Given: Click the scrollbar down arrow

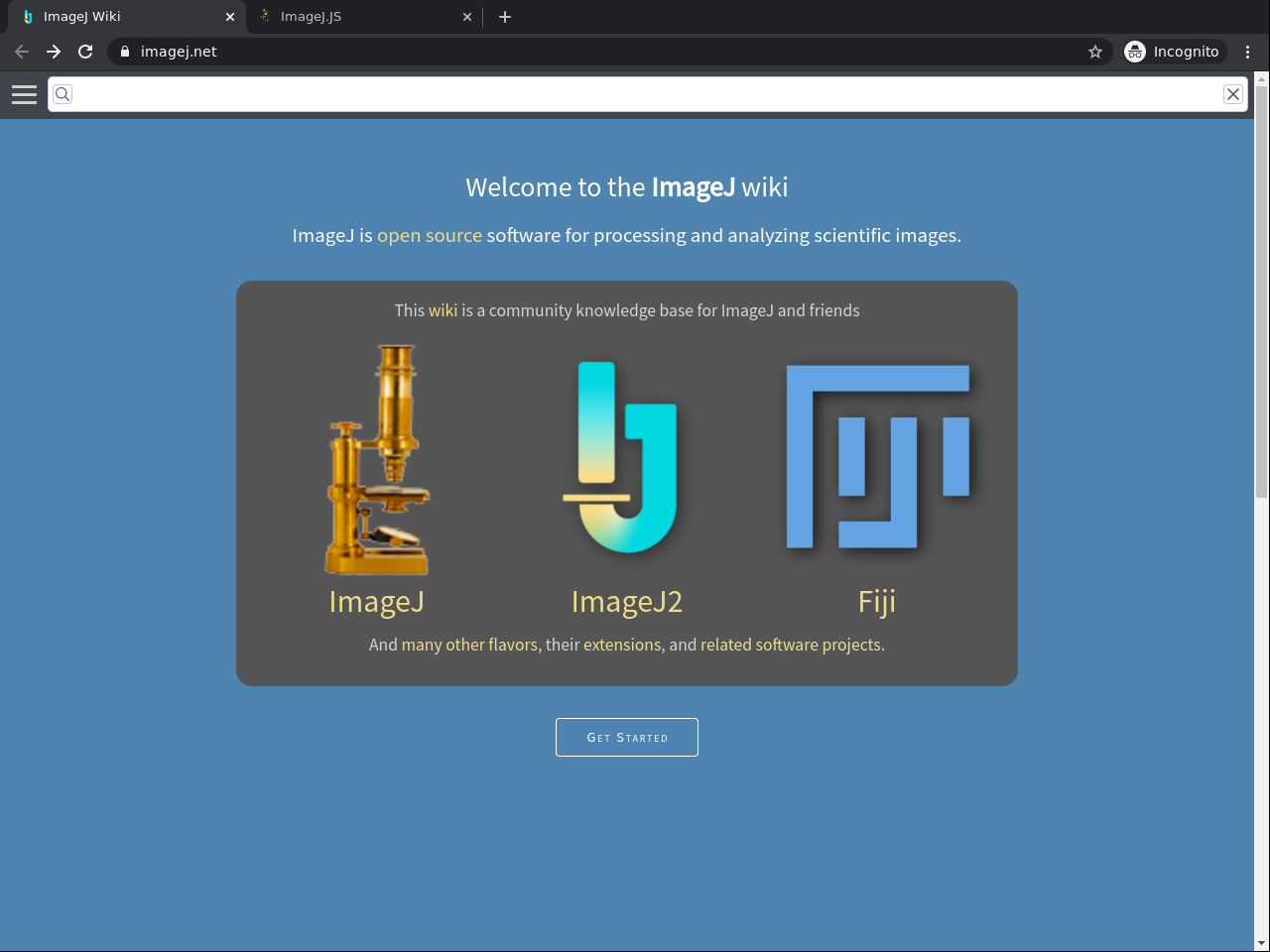Looking at the screenshot, I should coord(1262,943).
